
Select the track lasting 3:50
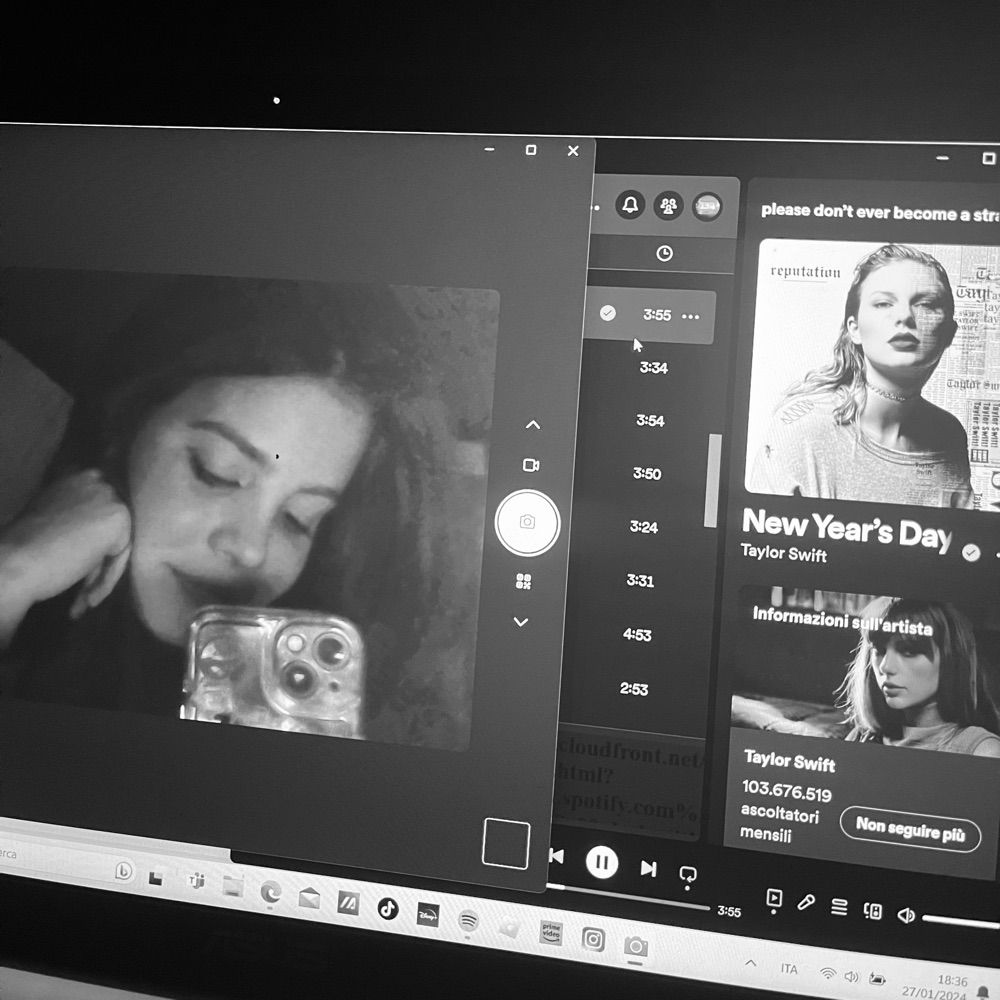(647, 474)
